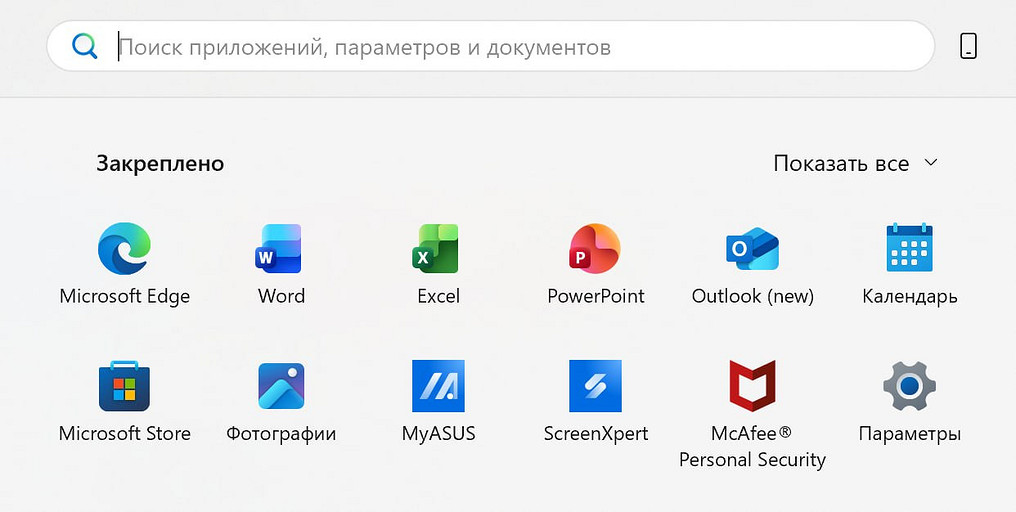This screenshot has height=512, width=1016.
Task: Click the magnifier icon in search box
Action: pyautogui.click(x=85, y=47)
